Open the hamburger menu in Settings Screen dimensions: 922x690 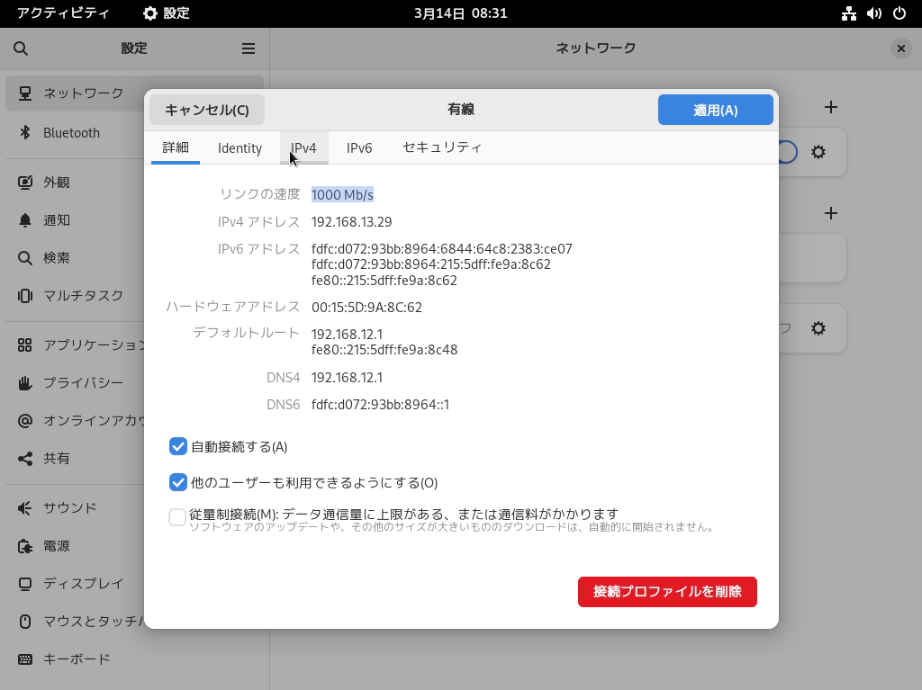tap(247, 47)
